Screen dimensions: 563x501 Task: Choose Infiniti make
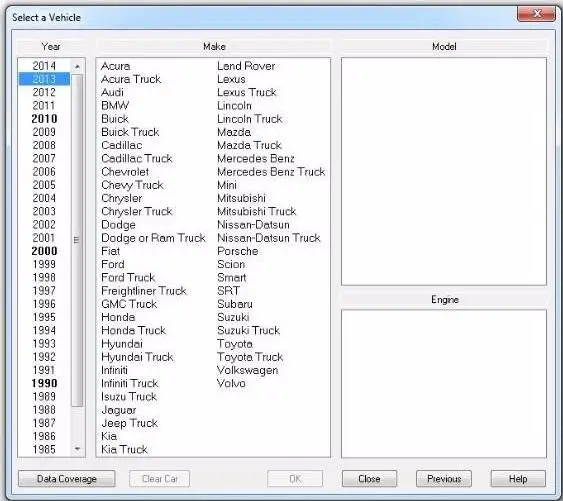[x=114, y=370]
